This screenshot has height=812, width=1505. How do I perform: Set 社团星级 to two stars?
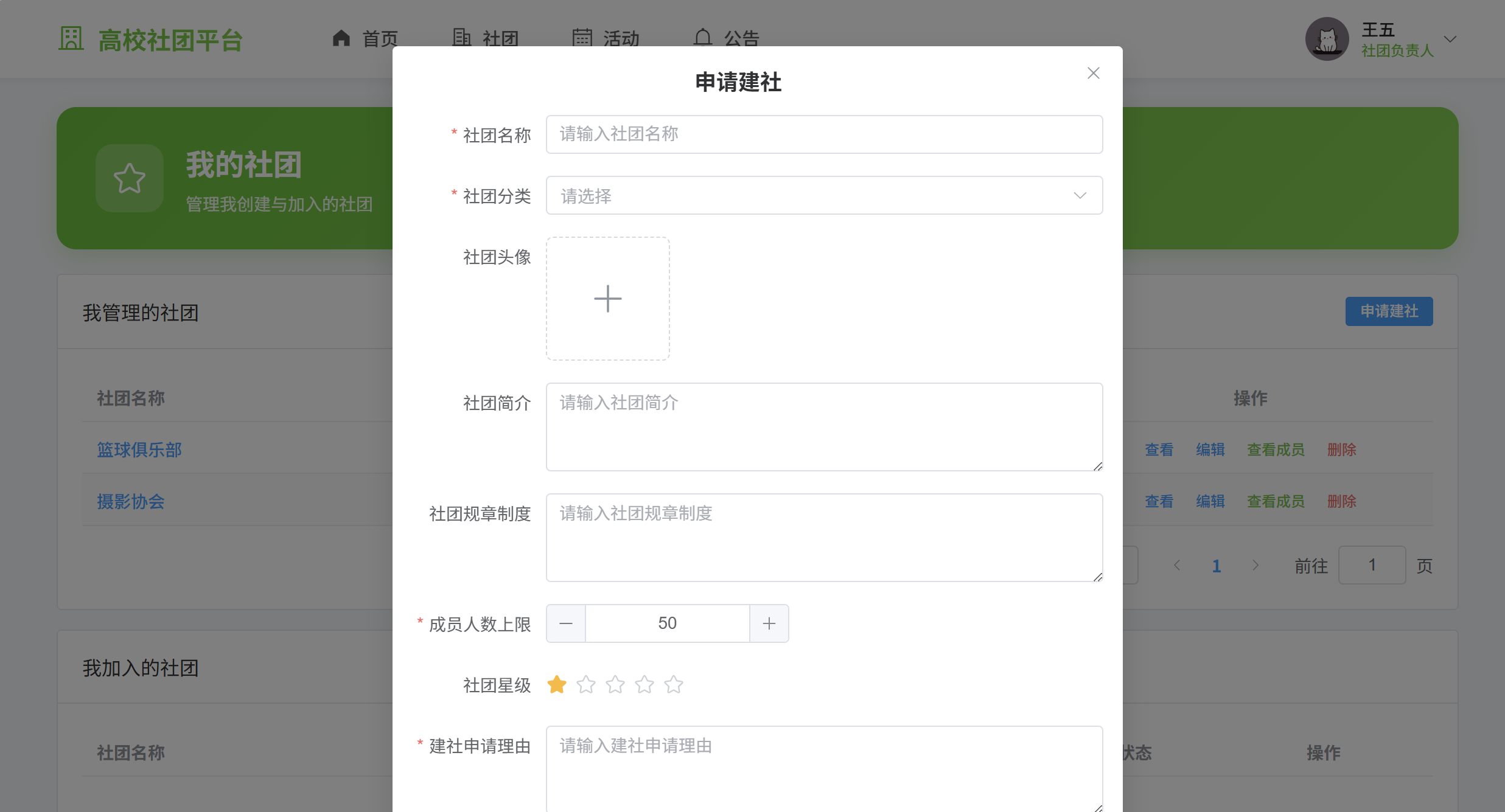(x=586, y=685)
